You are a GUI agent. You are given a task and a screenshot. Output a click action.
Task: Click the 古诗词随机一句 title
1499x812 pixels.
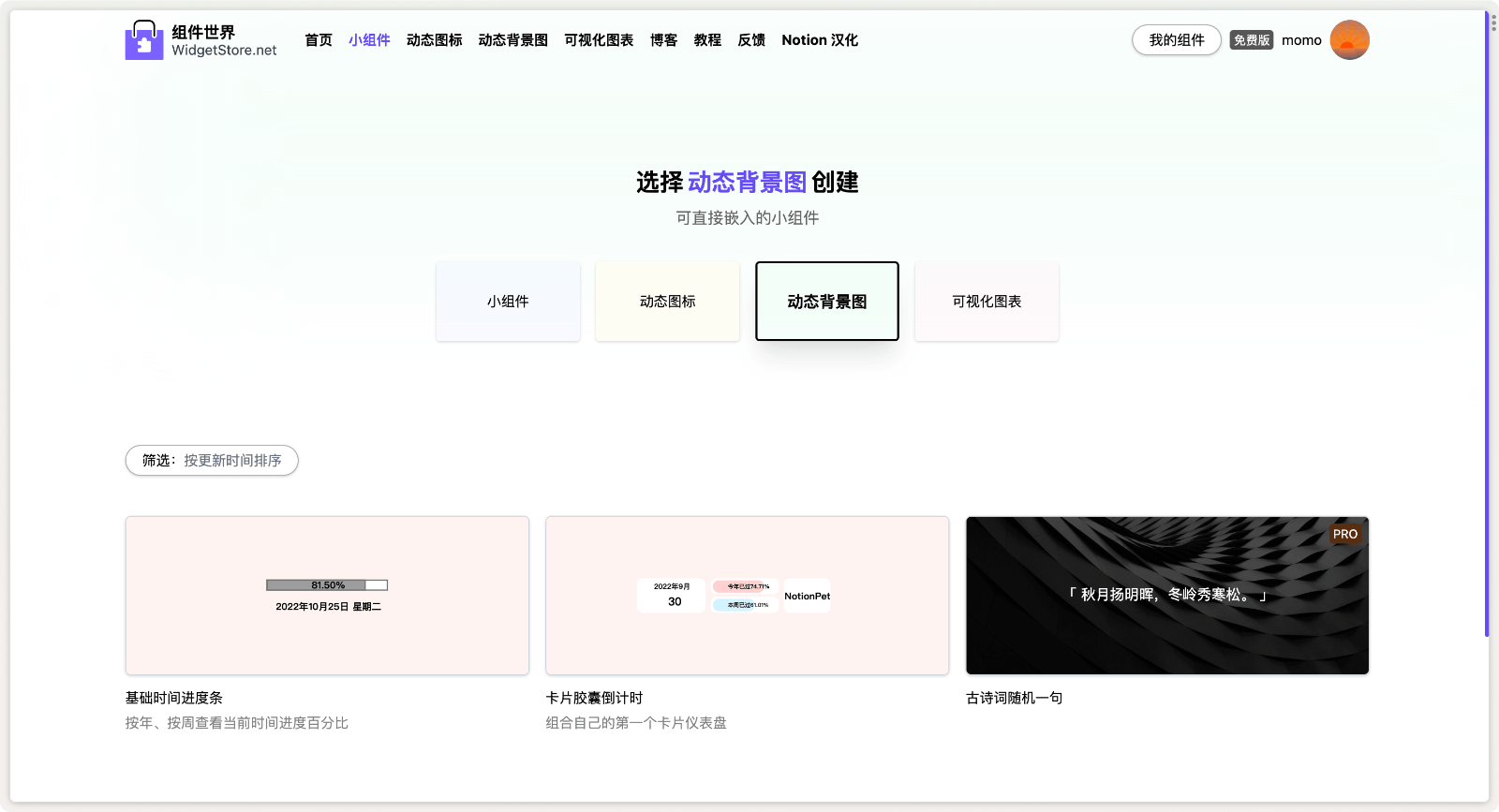click(x=1014, y=698)
